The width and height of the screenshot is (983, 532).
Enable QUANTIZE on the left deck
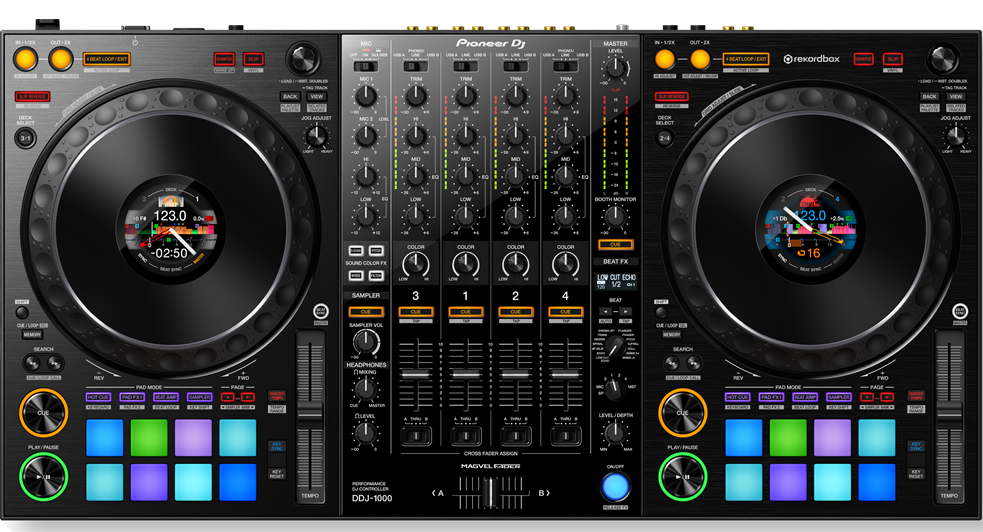point(223,60)
